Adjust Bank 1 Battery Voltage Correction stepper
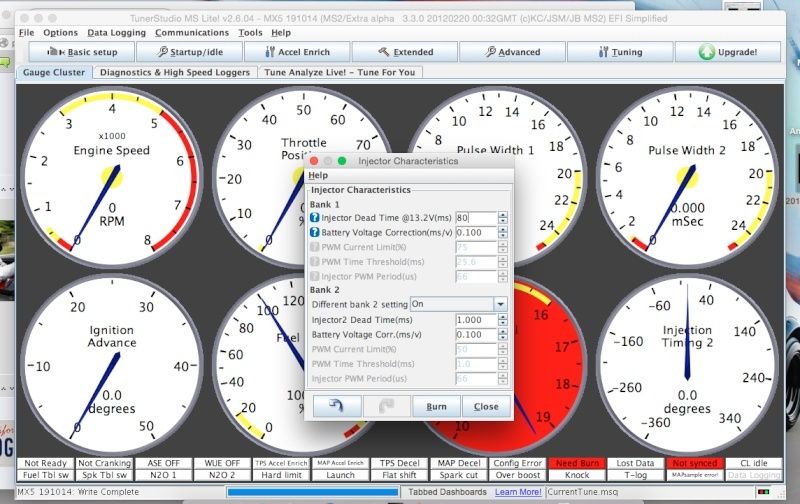The width and height of the screenshot is (800, 504). pyautogui.click(x=503, y=233)
